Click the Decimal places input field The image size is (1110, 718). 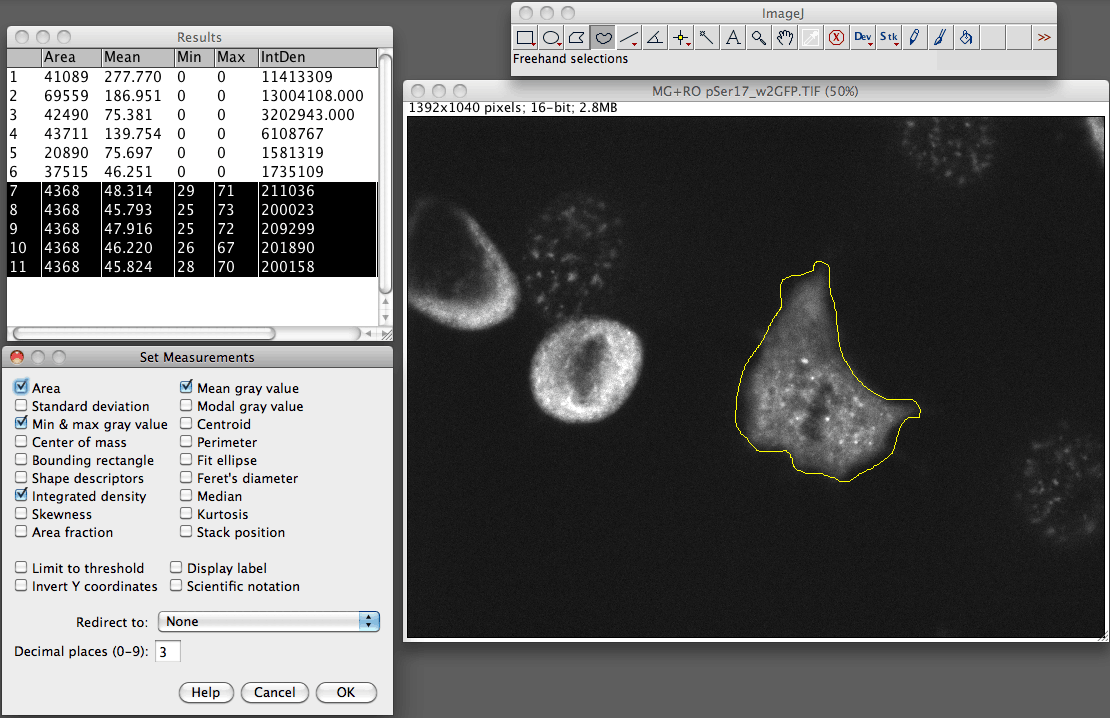167,652
